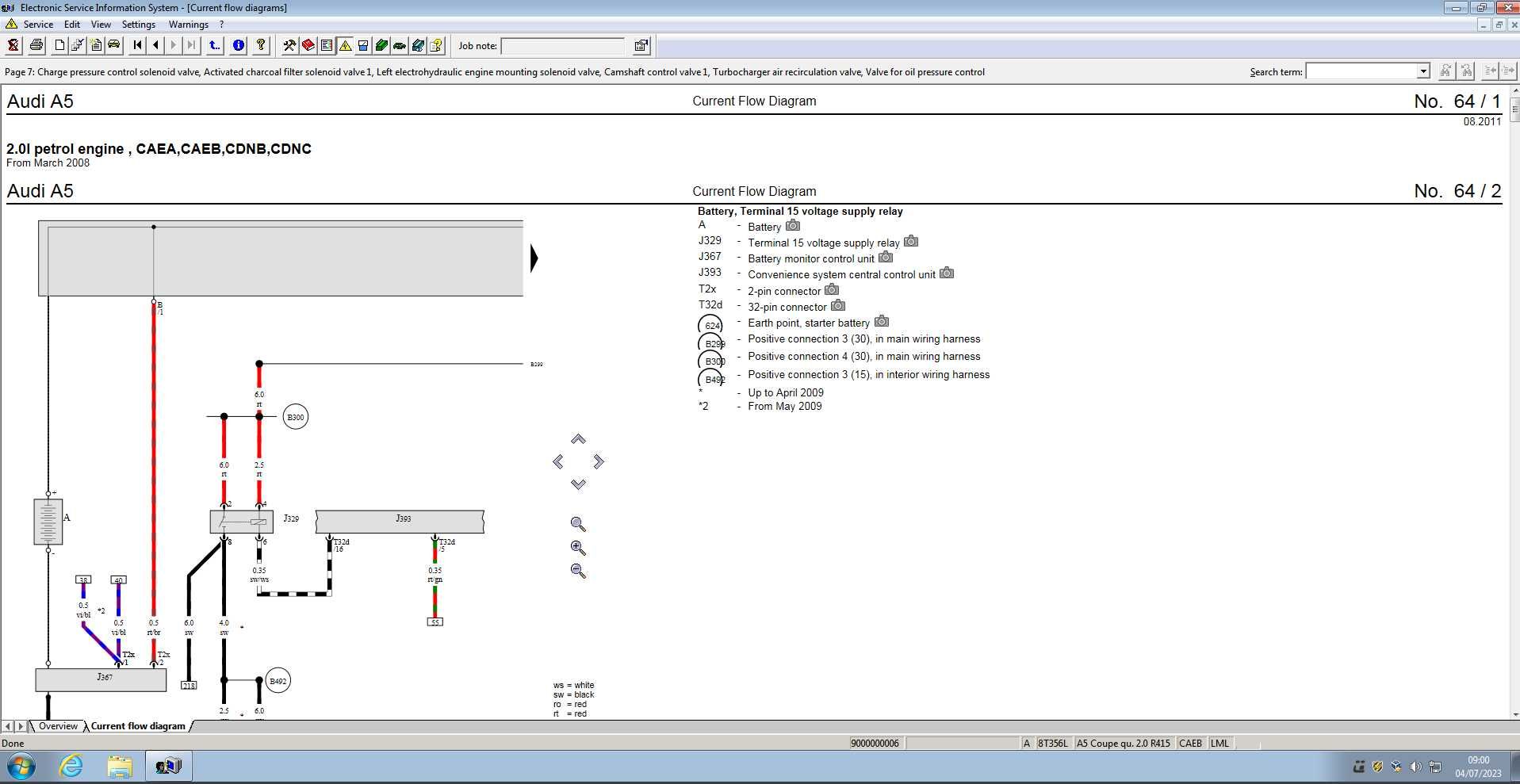
Task: Show camera image for 2-pin connector
Action: tap(832, 289)
